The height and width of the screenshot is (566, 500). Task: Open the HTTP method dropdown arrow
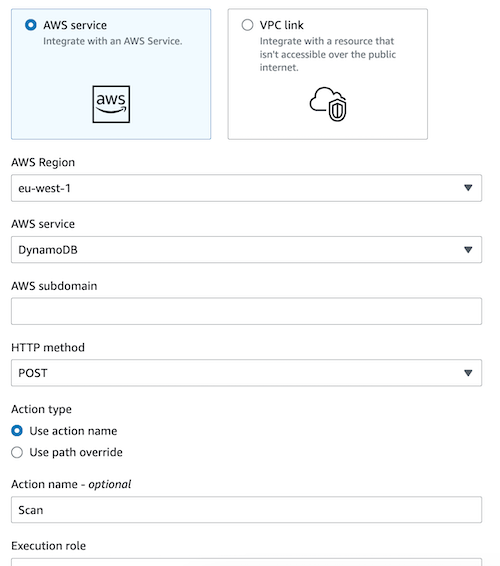click(468, 373)
